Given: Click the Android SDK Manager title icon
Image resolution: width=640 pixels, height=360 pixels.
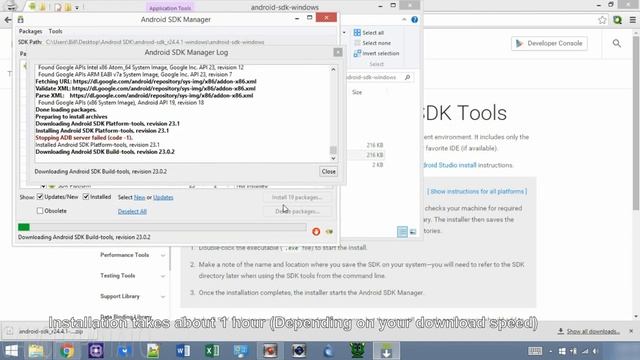Looking at the screenshot, I should click(x=20, y=20).
